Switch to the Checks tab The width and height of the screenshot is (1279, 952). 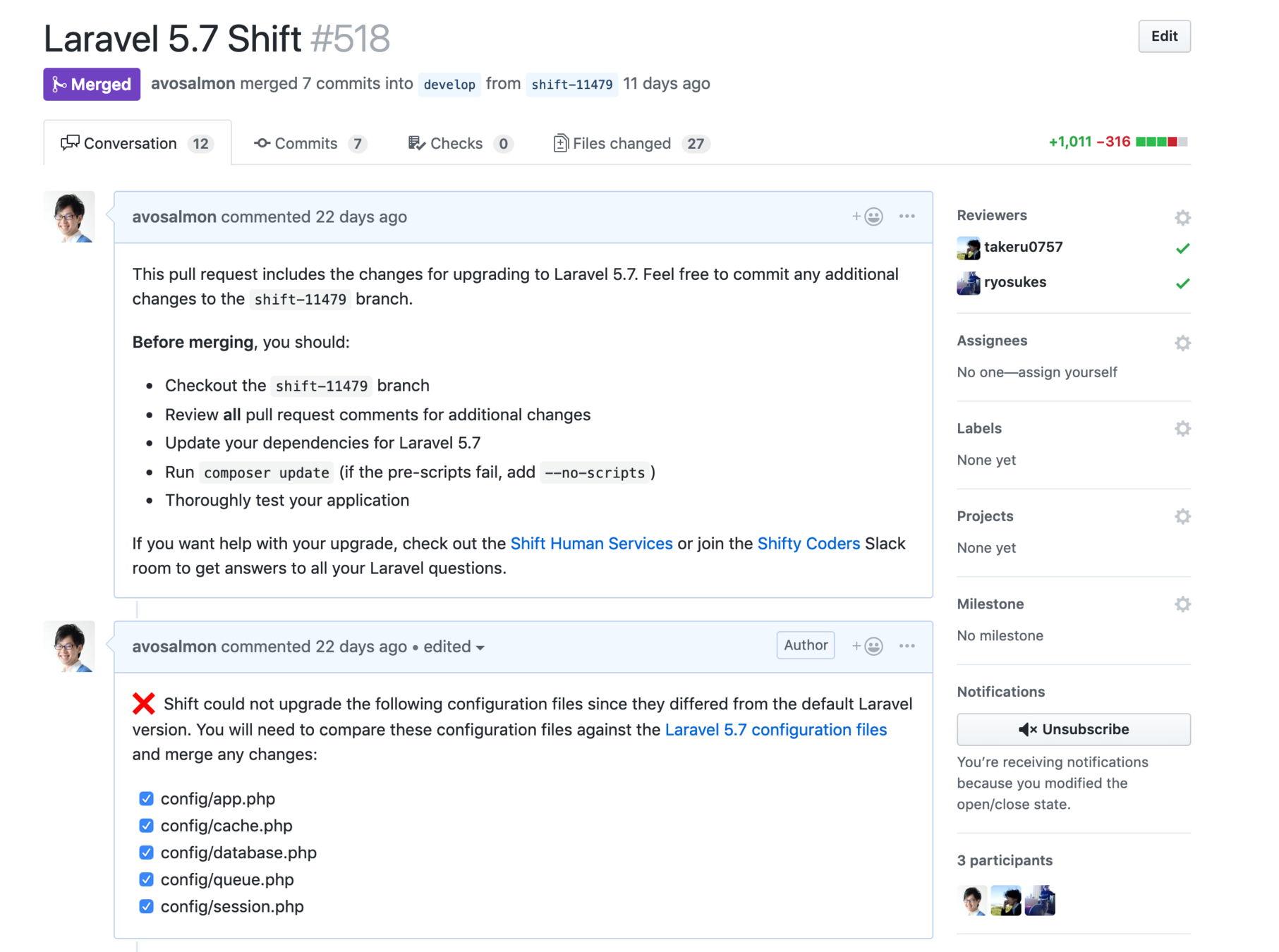460,143
